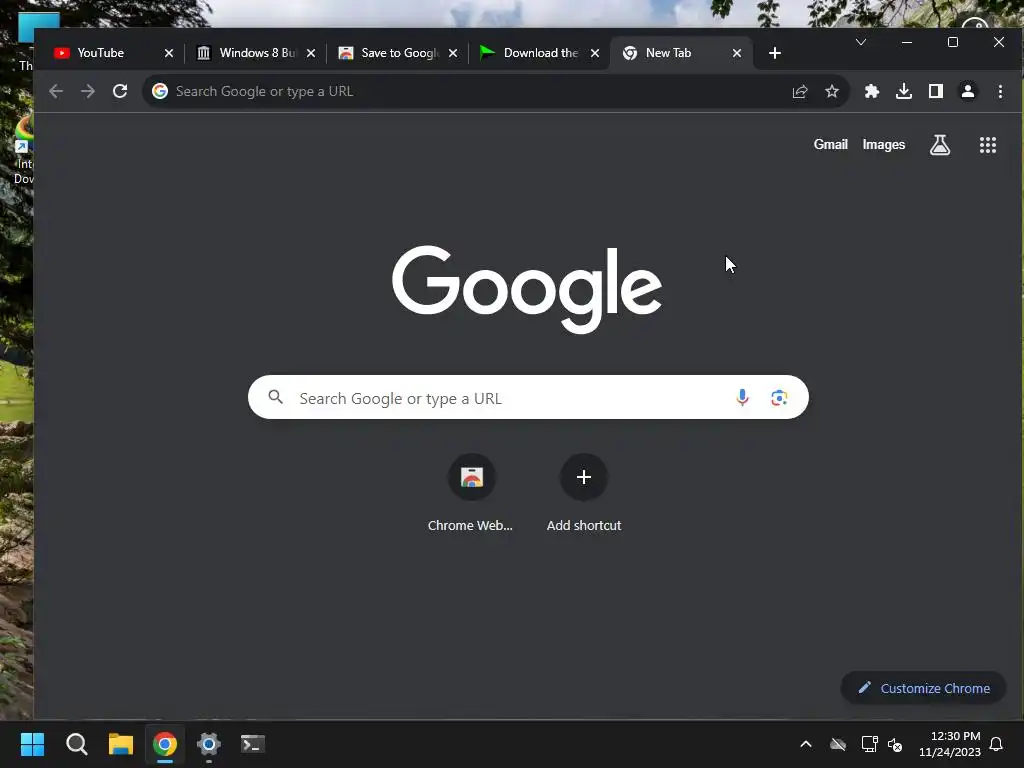Click the Chrome taskbar icon

[x=165, y=744]
